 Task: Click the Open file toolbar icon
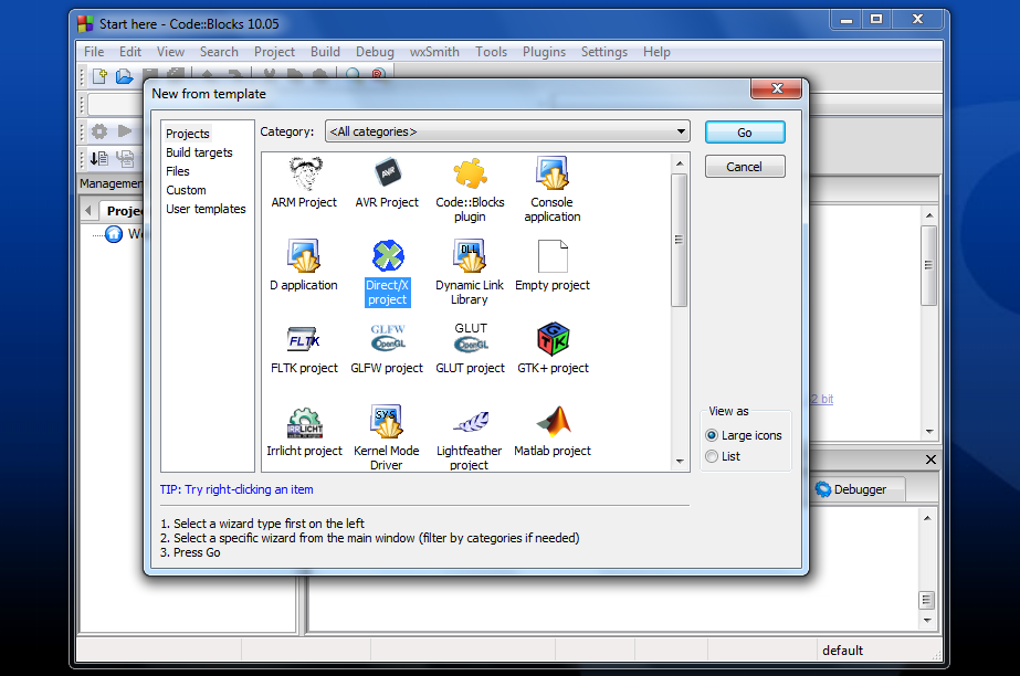point(124,76)
